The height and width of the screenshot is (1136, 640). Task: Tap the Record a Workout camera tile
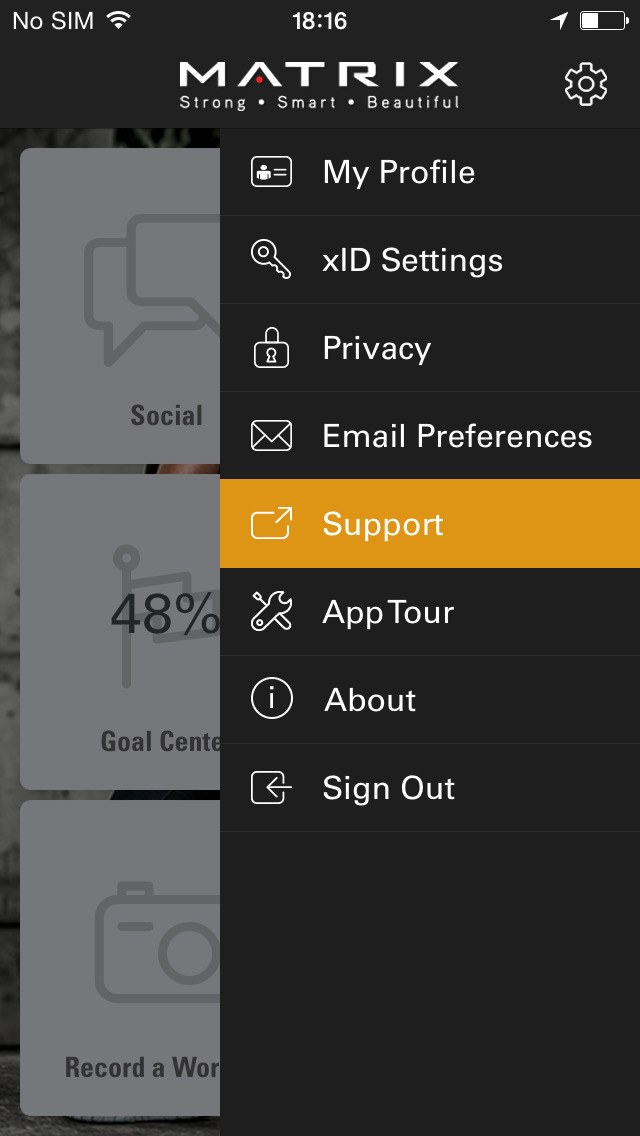point(120,958)
